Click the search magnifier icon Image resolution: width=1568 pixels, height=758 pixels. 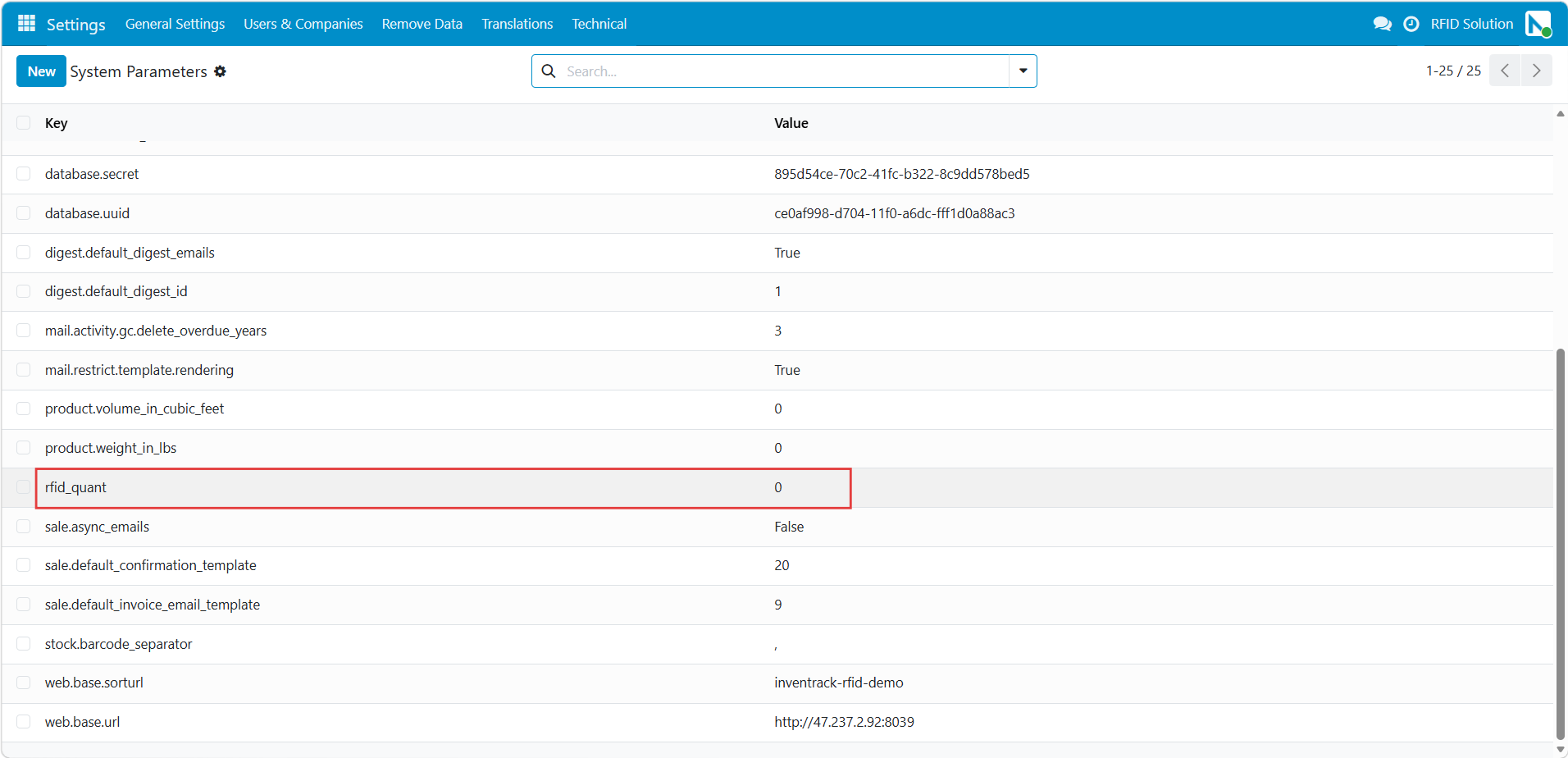tap(549, 71)
